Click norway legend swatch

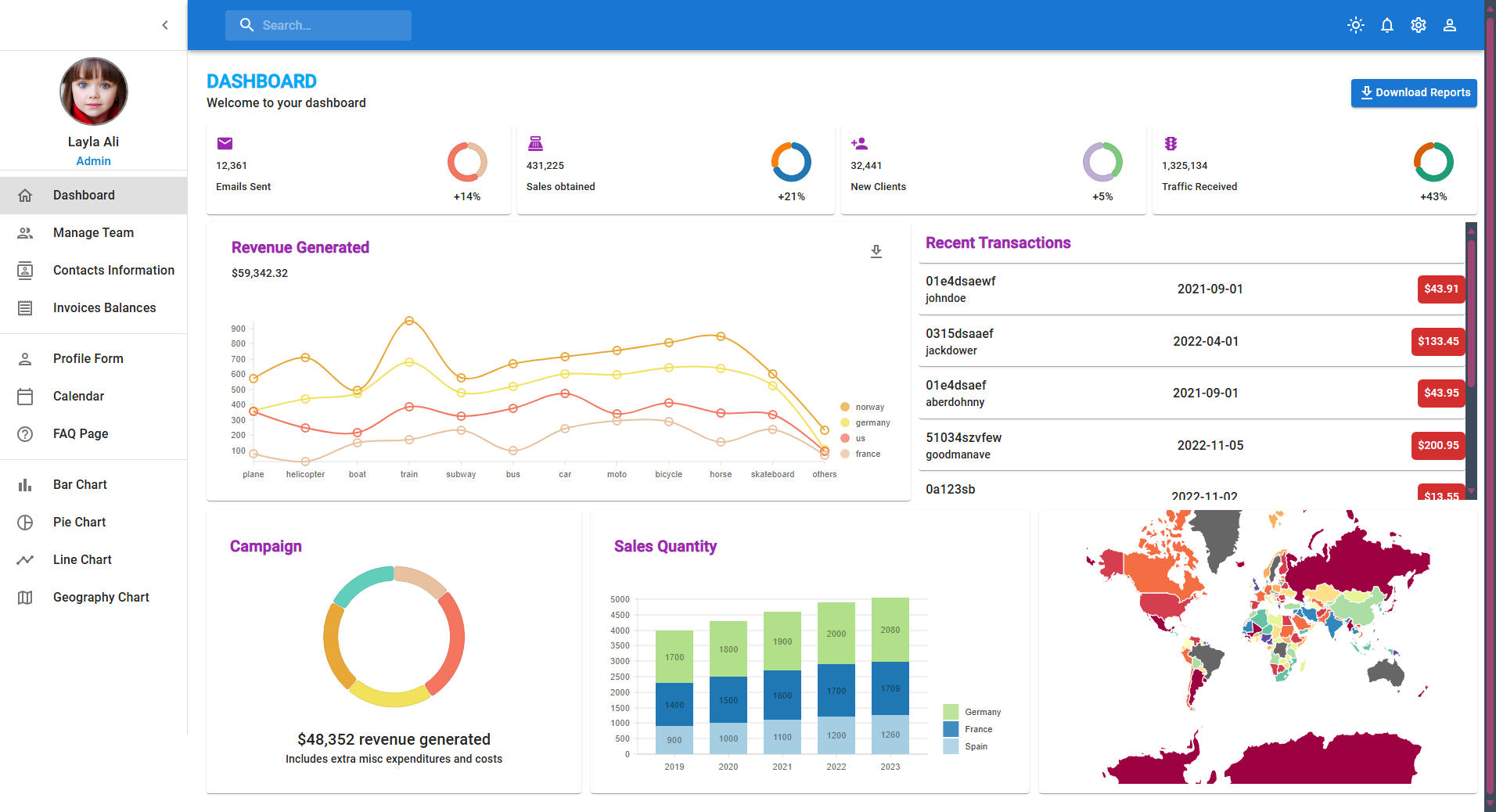(845, 407)
